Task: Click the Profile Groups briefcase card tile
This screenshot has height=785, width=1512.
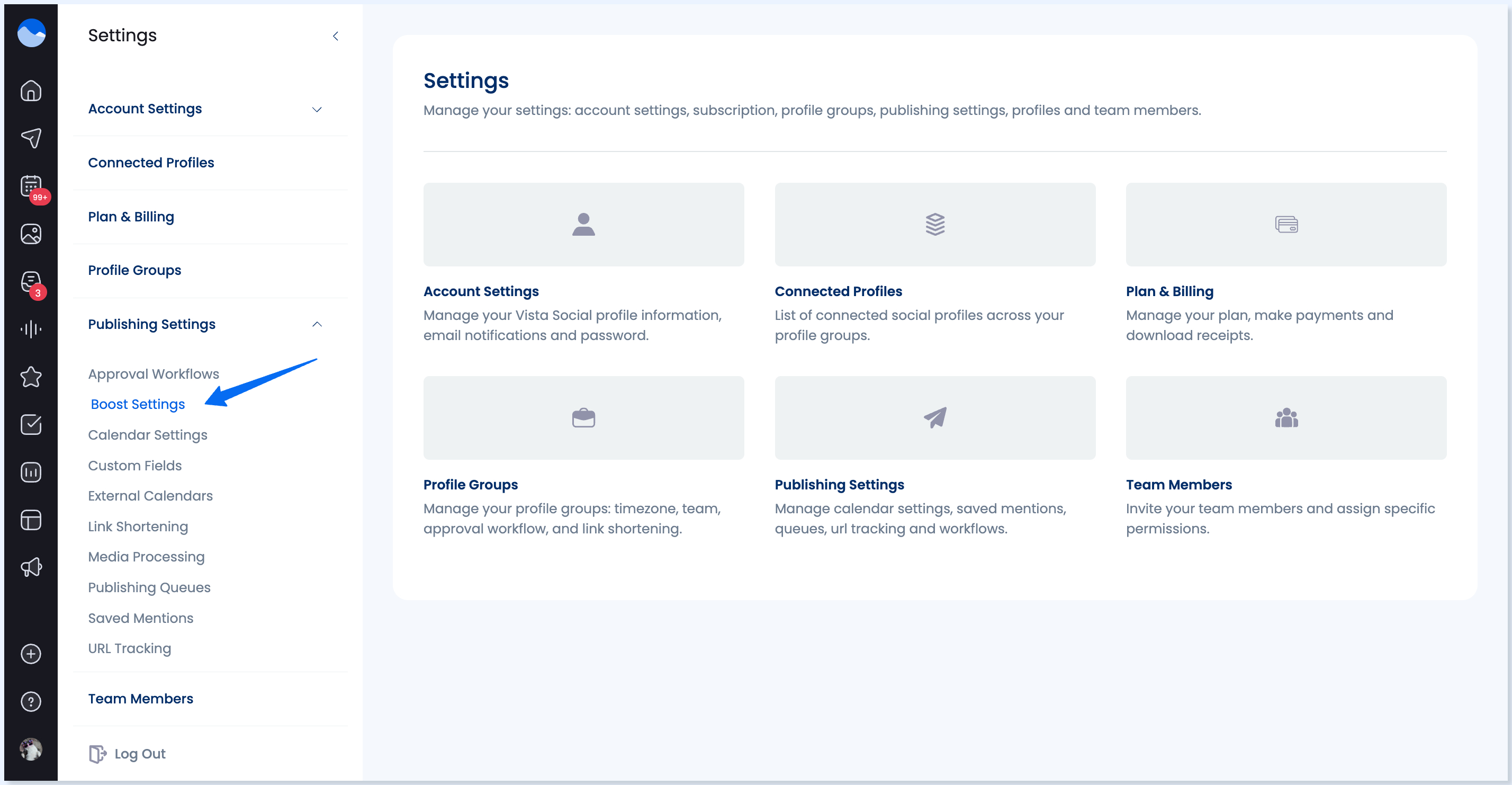Action: [583, 417]
